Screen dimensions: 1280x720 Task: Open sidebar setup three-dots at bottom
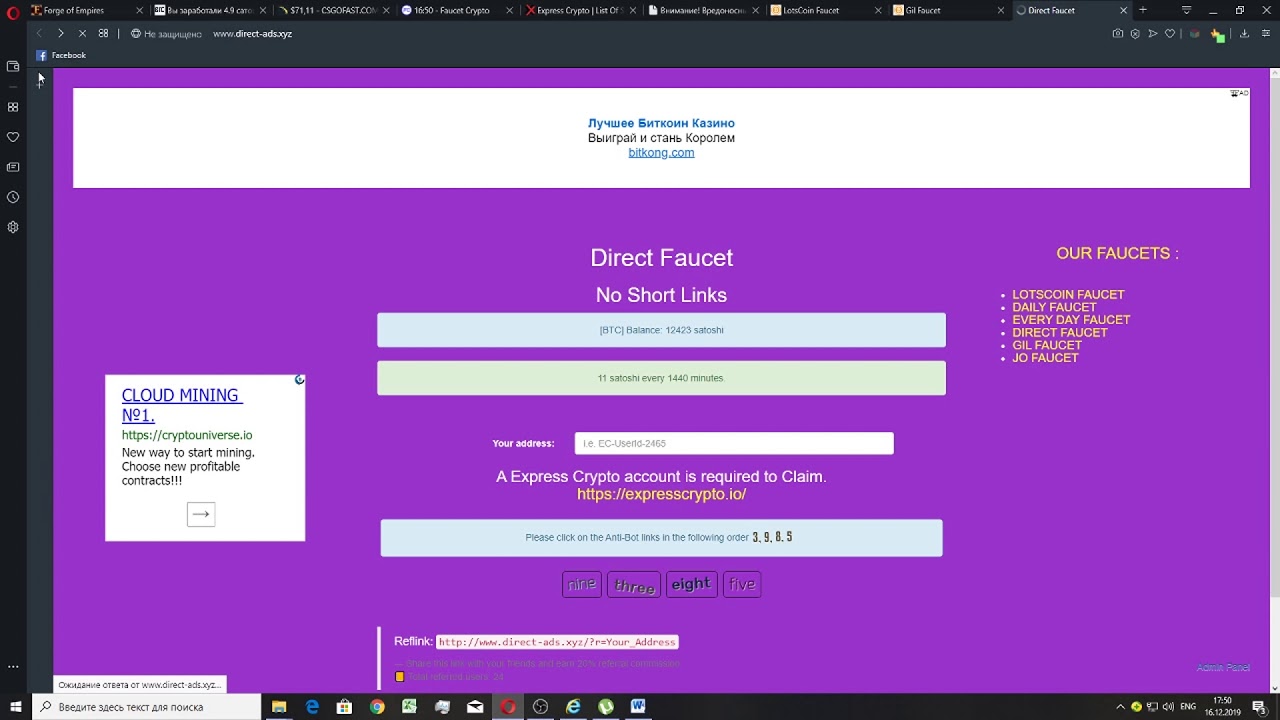pyautogui.click(x=13, y=666)
